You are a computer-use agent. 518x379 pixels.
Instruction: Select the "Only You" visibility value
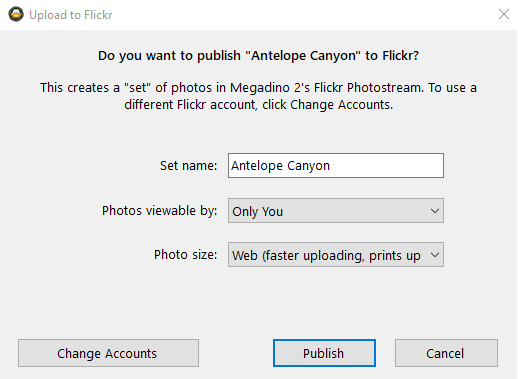[257, 211]
